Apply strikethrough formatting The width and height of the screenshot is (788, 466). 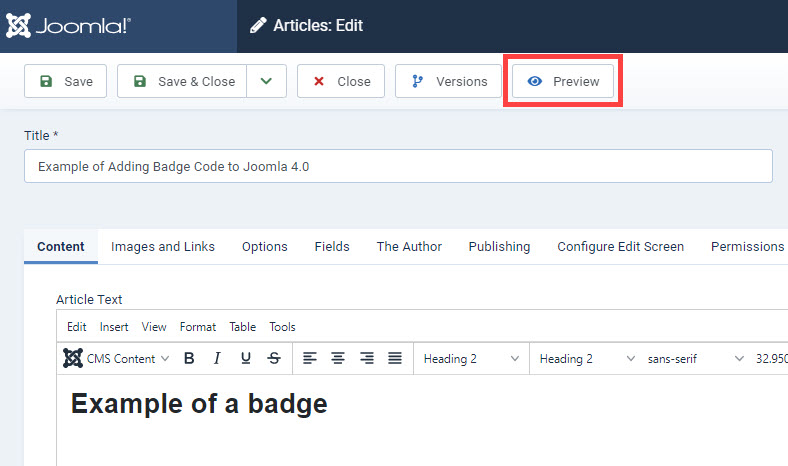274,358
